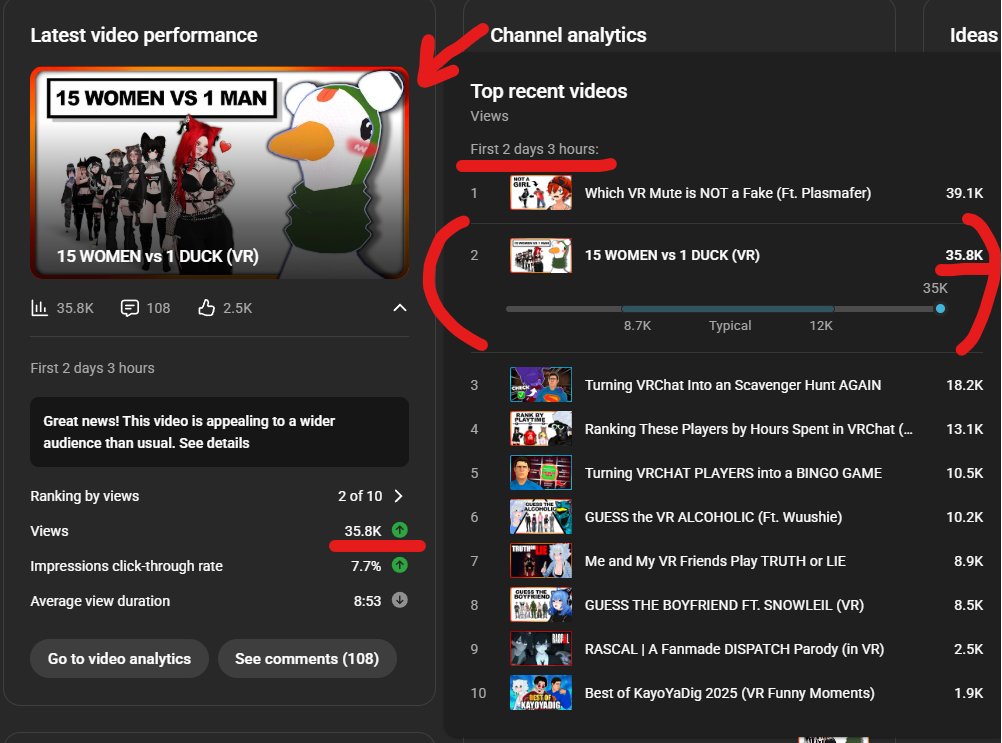Click thumbnail of rank 2 duck video
This screenshot has width=1002, height=743.
tap(541, 256)
